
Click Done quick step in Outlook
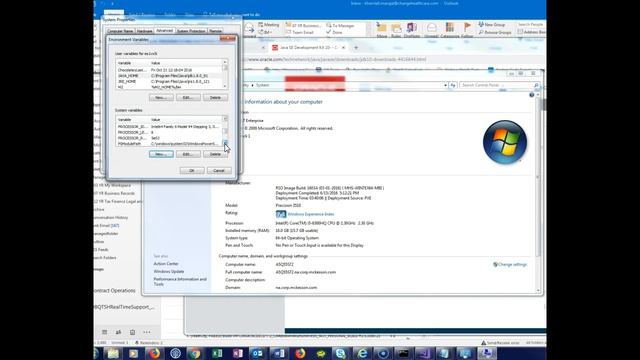pyautogui.click(x=334, y=32)
